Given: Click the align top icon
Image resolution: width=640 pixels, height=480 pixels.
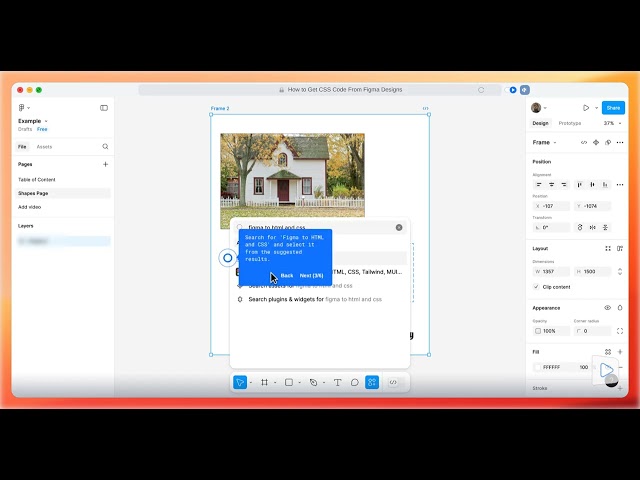Looking at the screenshot, I should (x=580, y=185).
